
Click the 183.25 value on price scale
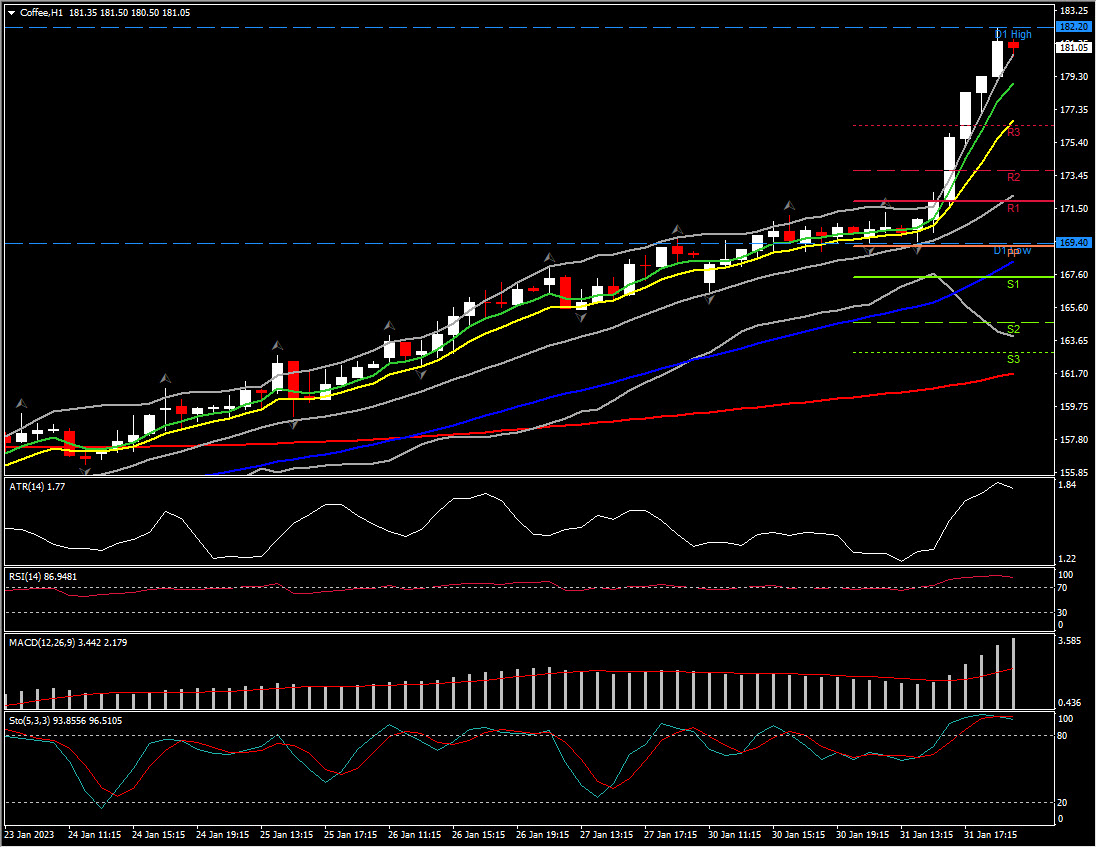tap(1072, 10)
